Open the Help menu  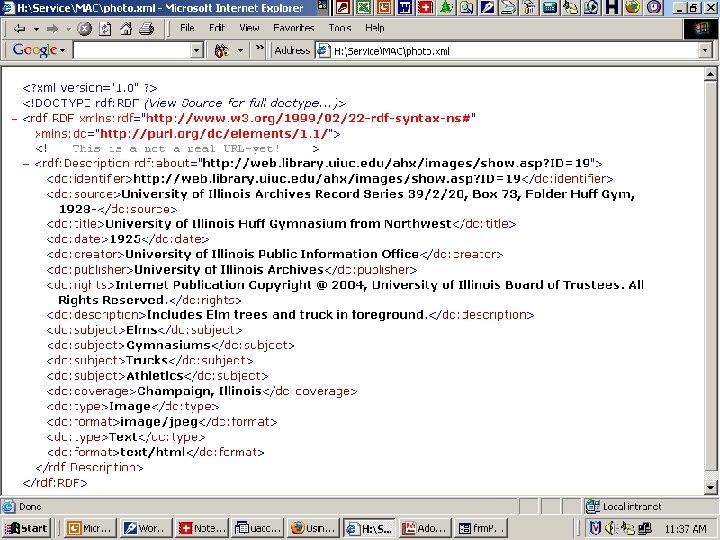(x=375, y=28)
